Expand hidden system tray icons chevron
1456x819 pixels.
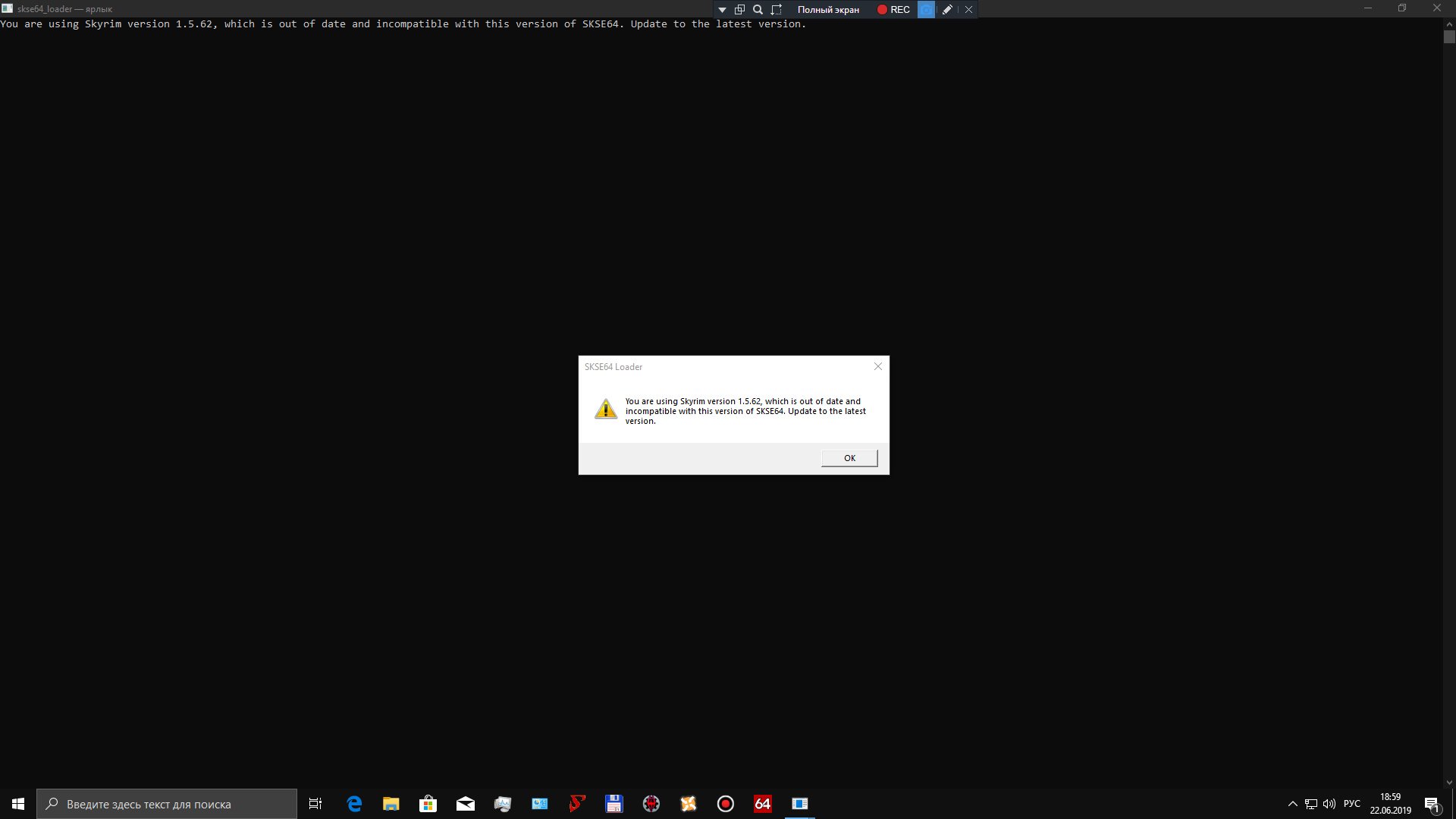1292,804
